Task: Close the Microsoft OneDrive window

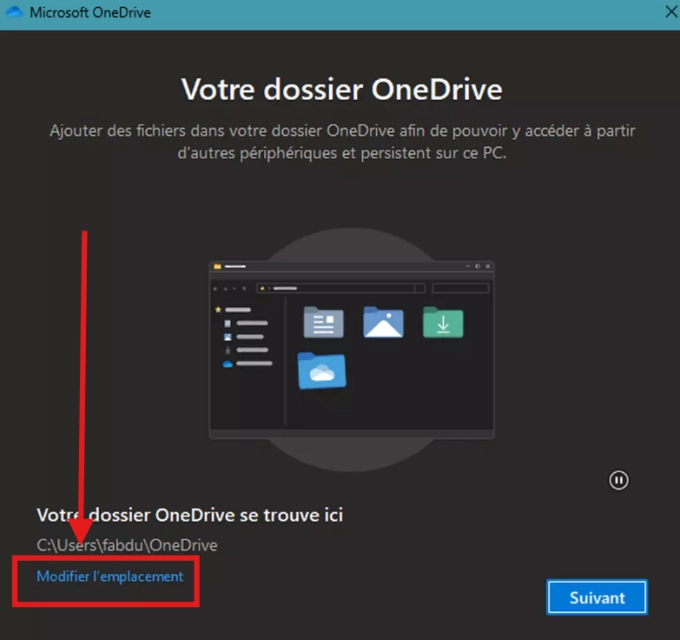Action: coord(671,12)
